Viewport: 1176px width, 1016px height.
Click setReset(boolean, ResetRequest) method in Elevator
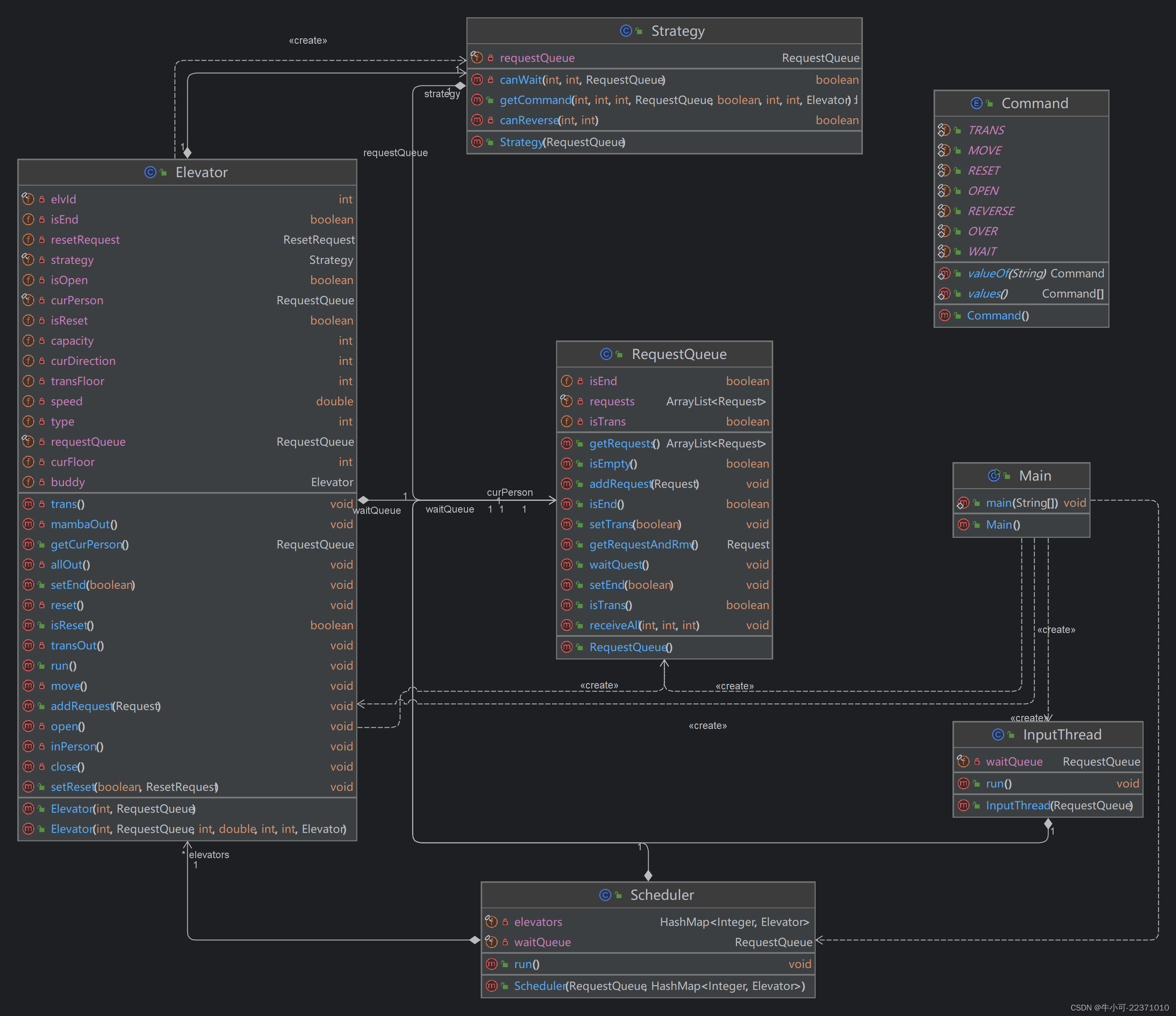point(188,787)
